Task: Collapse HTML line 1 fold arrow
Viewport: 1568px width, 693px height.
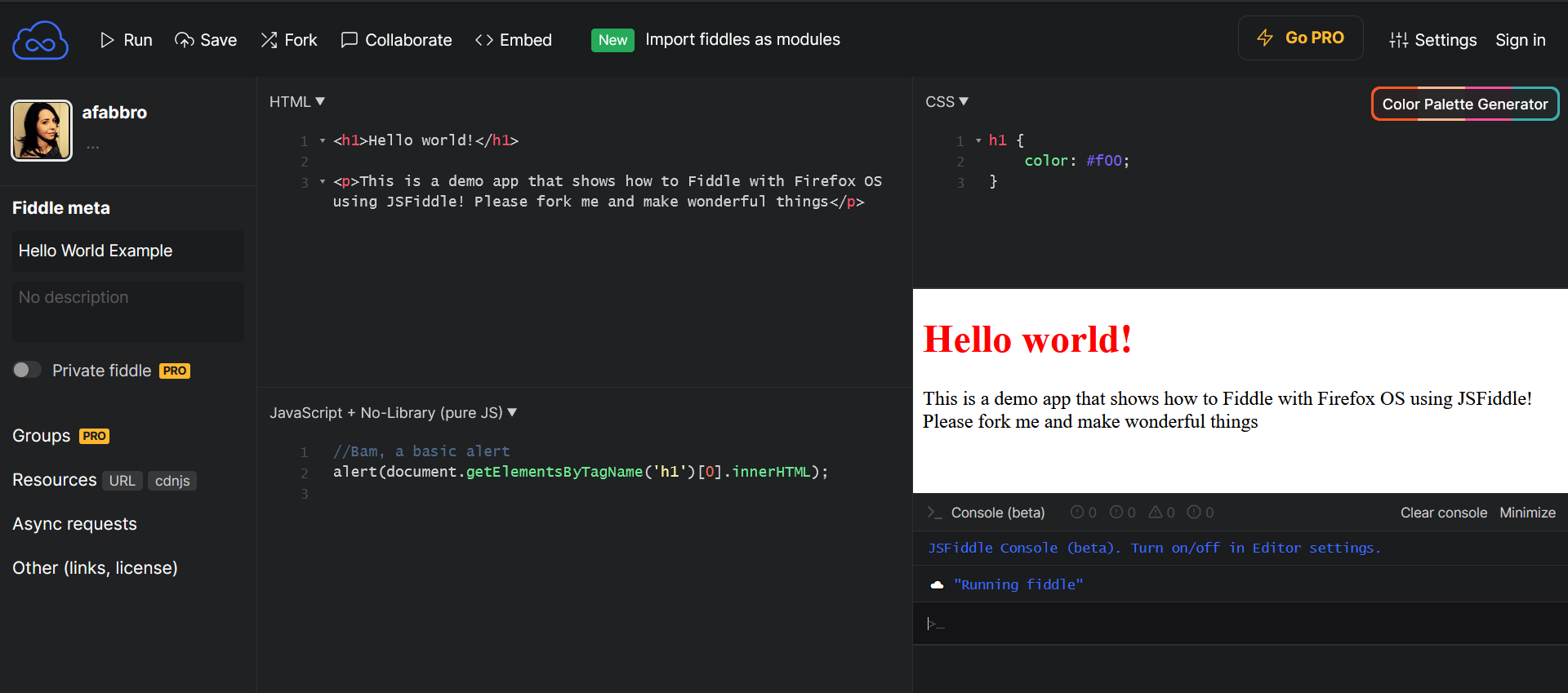Action: pos(323,141)
